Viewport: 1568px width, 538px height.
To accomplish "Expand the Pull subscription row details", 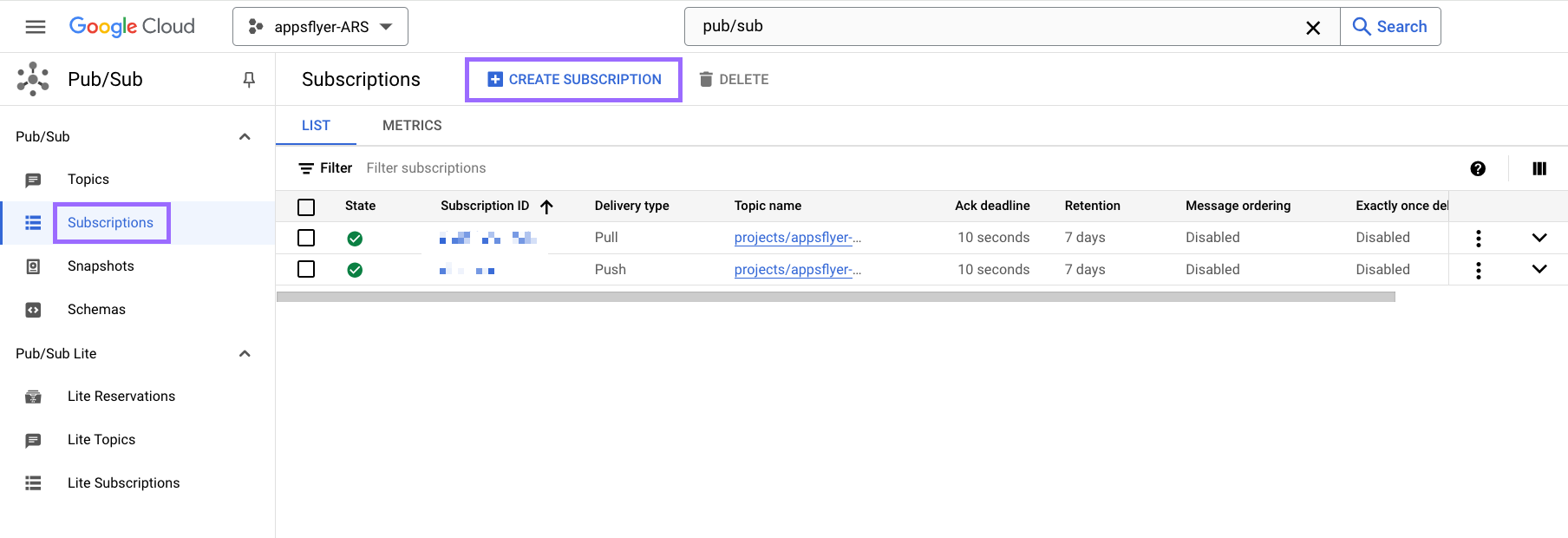I will tap(1539, 238).
